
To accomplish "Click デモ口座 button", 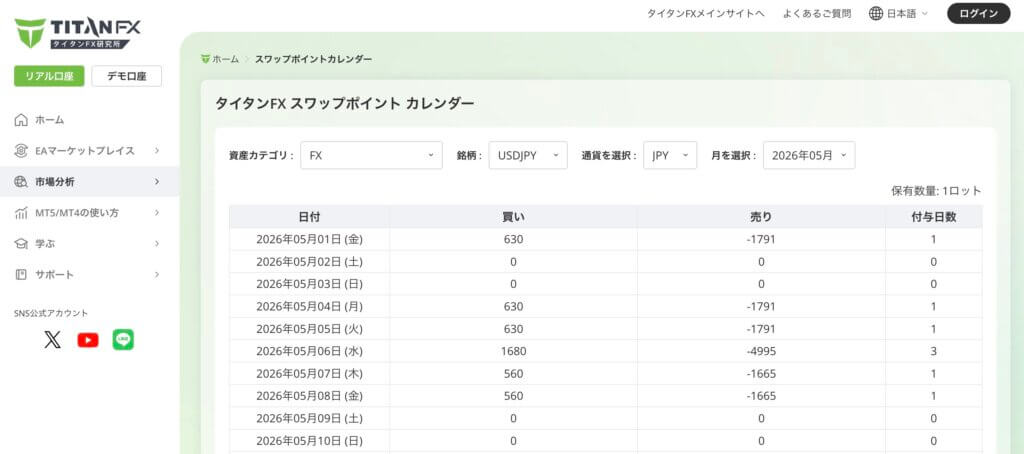I will click(127, 76).
